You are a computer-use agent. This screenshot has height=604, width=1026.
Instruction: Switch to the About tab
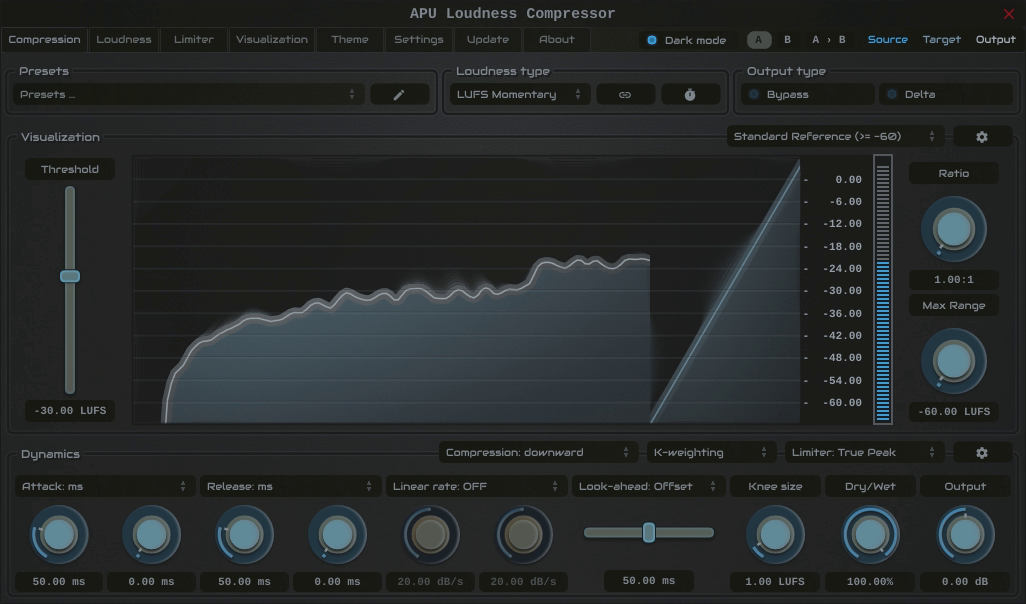[x=556, y=40]
